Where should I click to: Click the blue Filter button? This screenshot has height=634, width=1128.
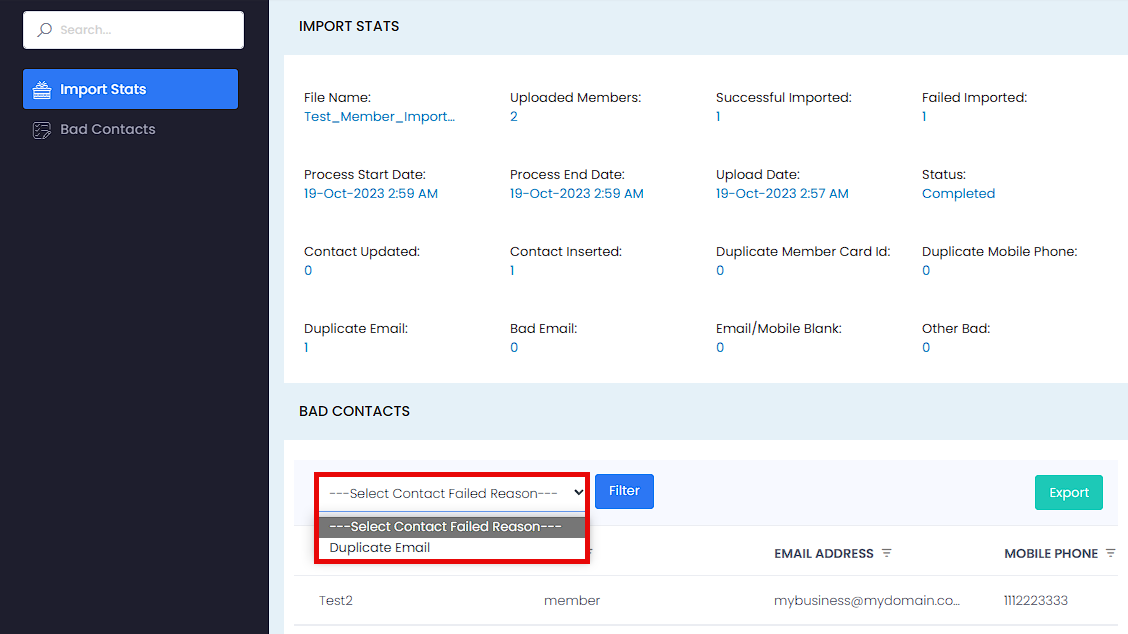pos(624,491)
